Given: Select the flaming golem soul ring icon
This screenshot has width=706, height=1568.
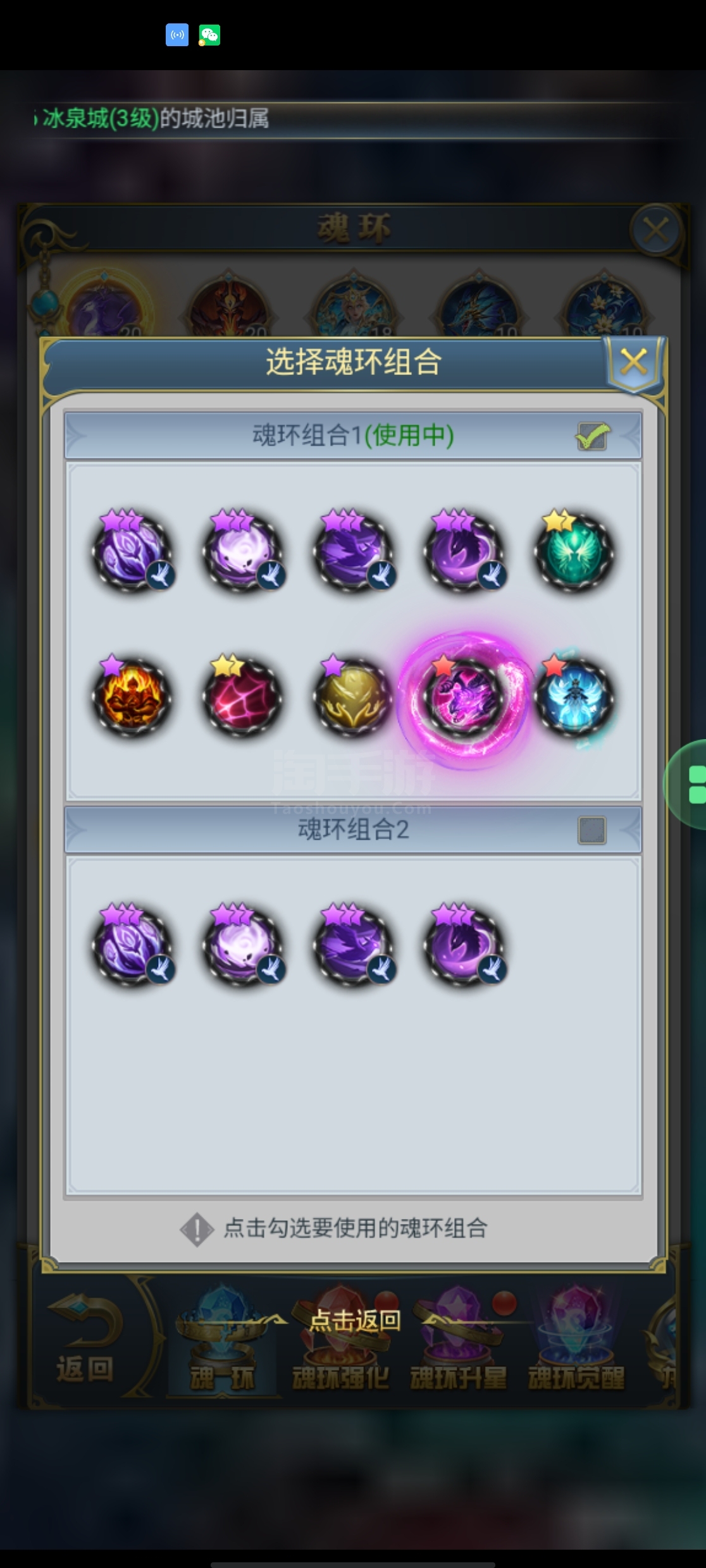Looking at the screenshot, I should (x=132, y=697).
